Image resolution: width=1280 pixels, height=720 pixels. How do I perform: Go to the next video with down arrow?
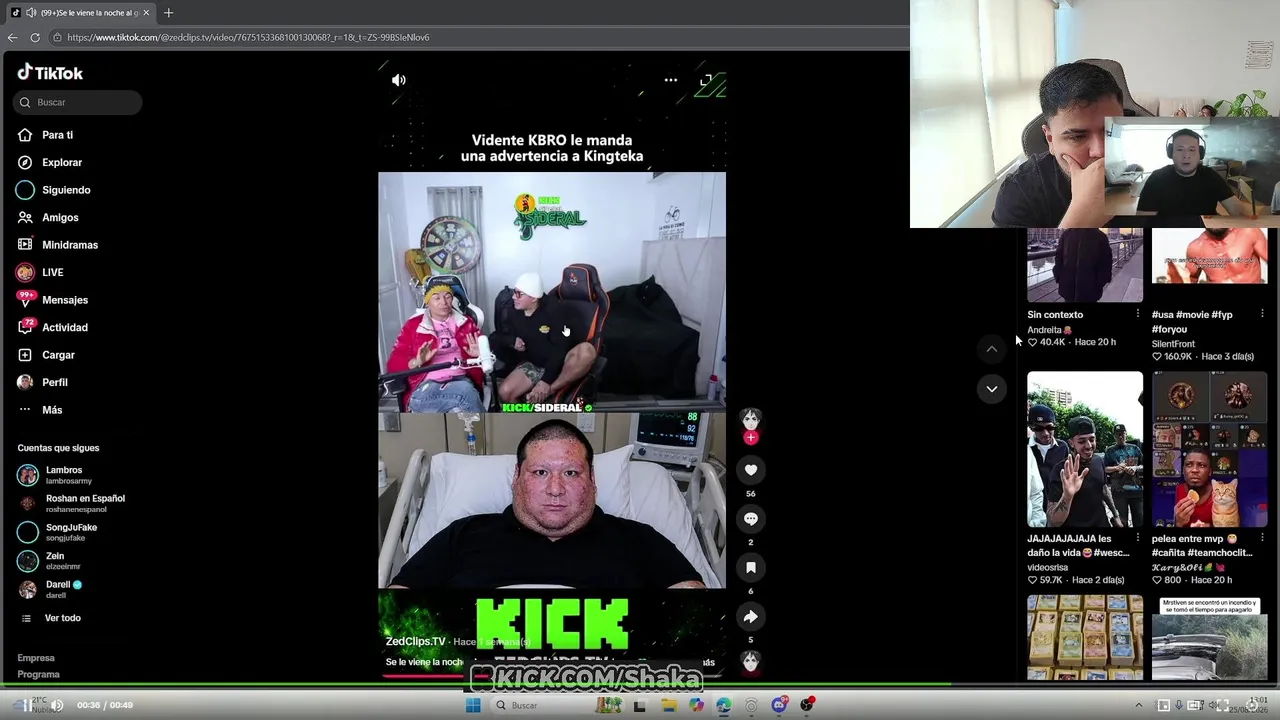pyautogui.click(x=991, y=389)
